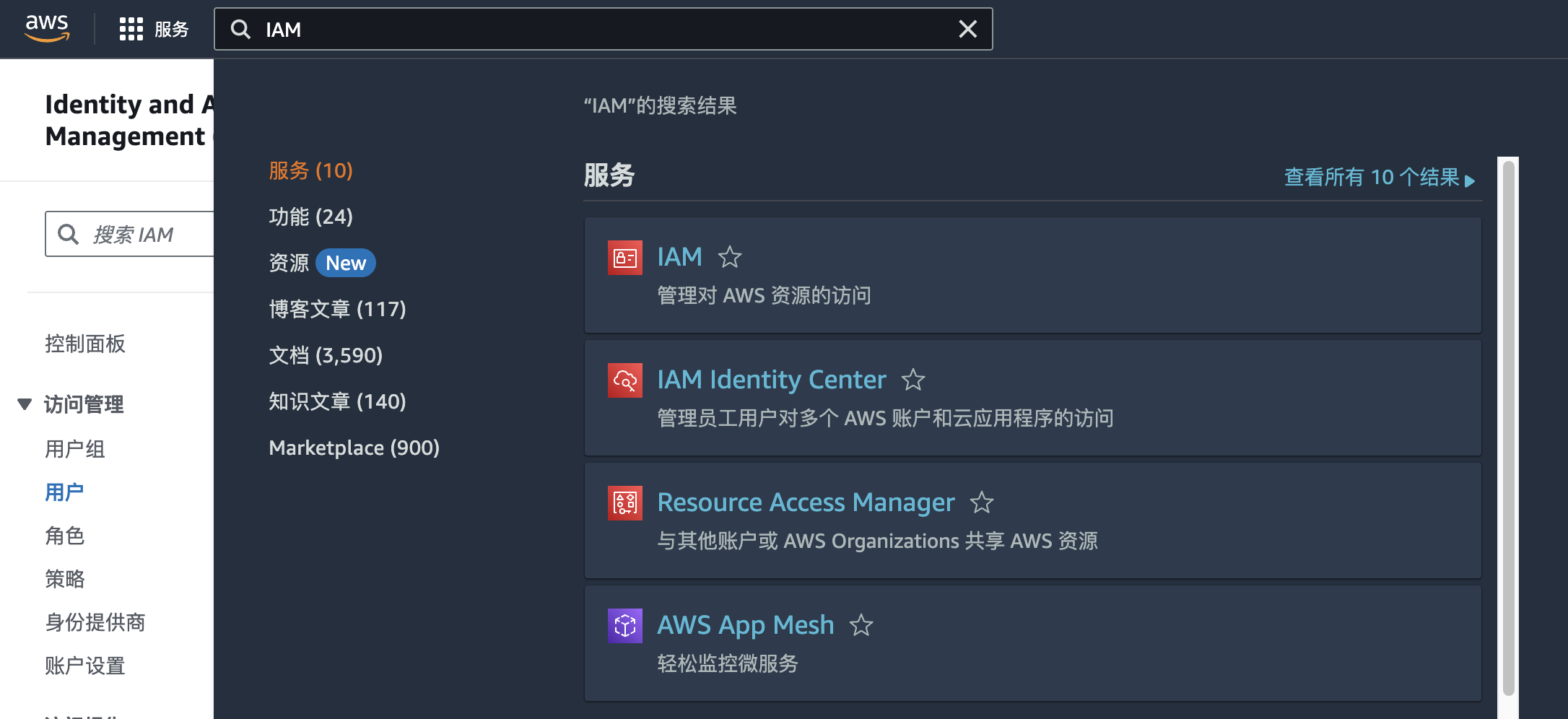This screenshot has height=719, width=1568.
Task: Focus the top search field containing IAM
Action: (603, 29)
